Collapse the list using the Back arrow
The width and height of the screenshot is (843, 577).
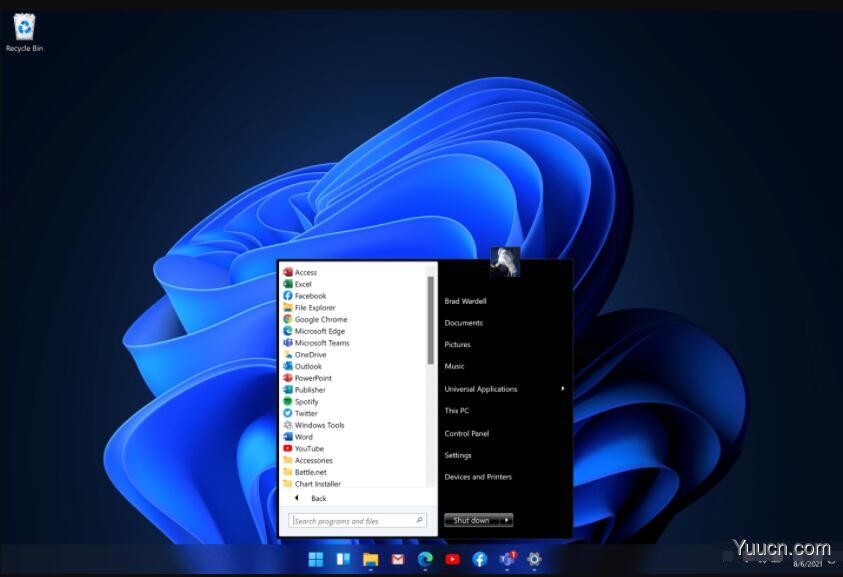coord(297,497)
